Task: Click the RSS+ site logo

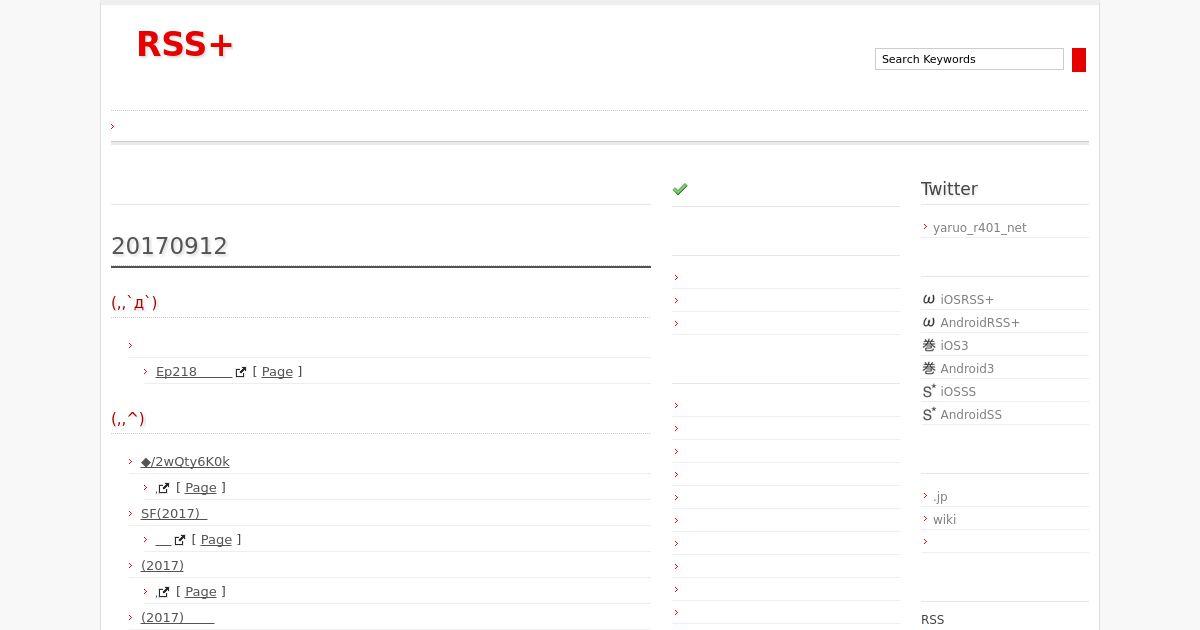Action: 185,45
